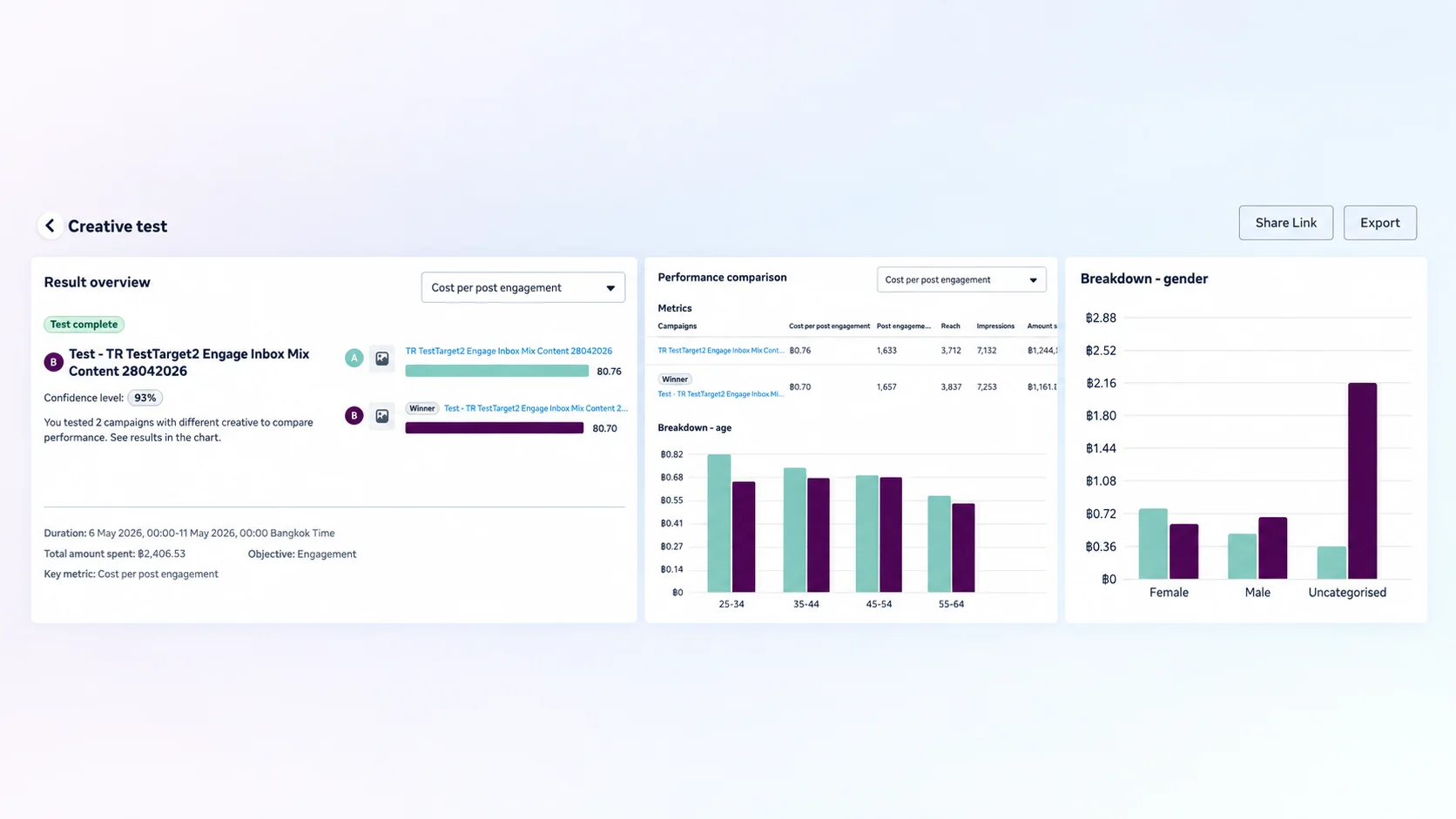Click the 1,633 post engagements cell
The image size is (1456, 819).
(886, 351)
